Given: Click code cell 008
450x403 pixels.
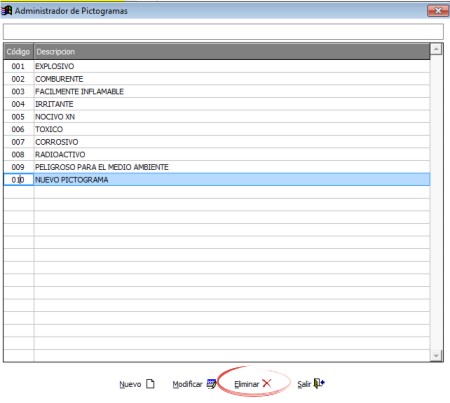Looking at the screenshot, I should coord(18,154).
